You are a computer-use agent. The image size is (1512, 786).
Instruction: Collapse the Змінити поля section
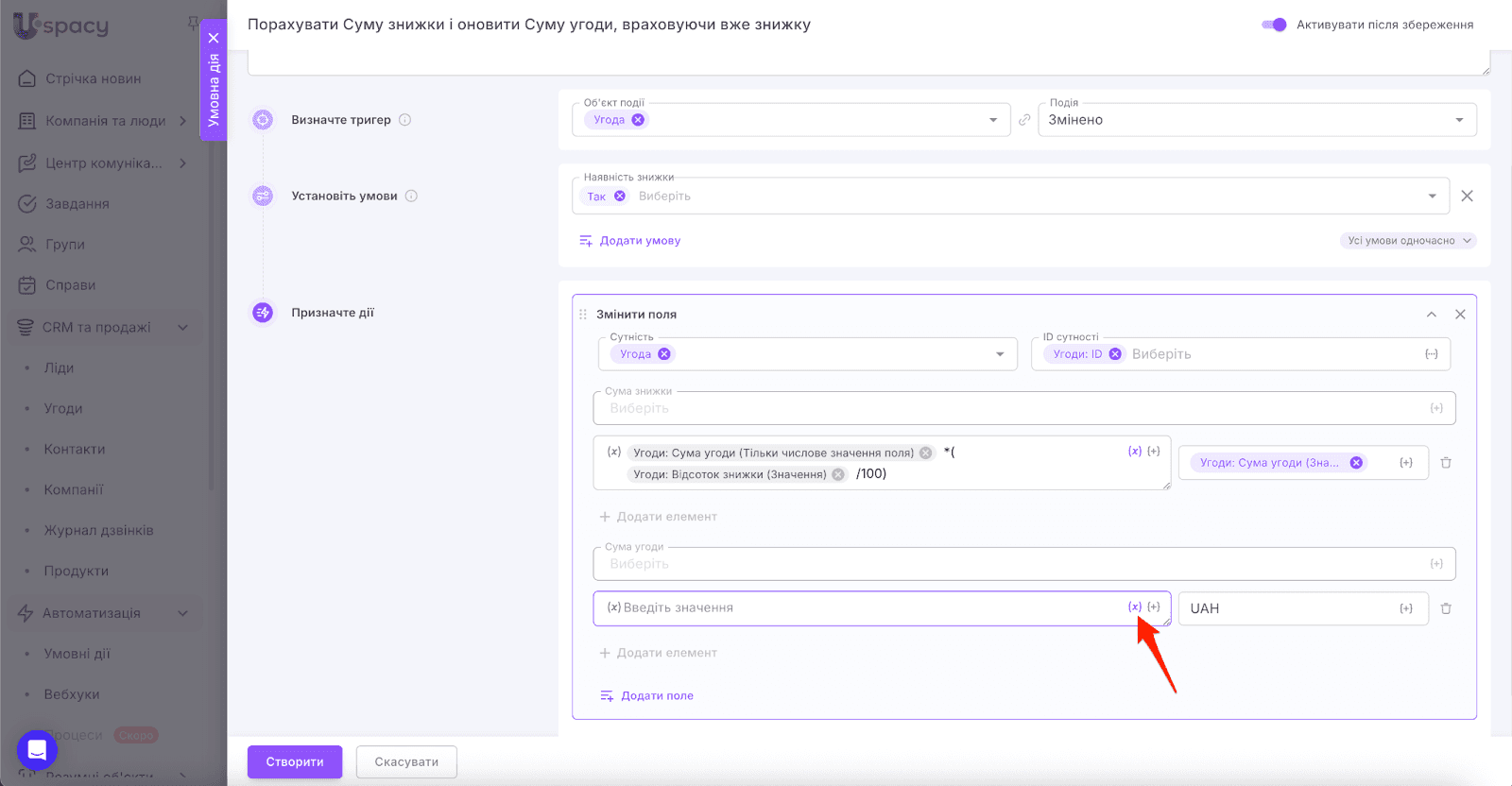[1431, 315]
